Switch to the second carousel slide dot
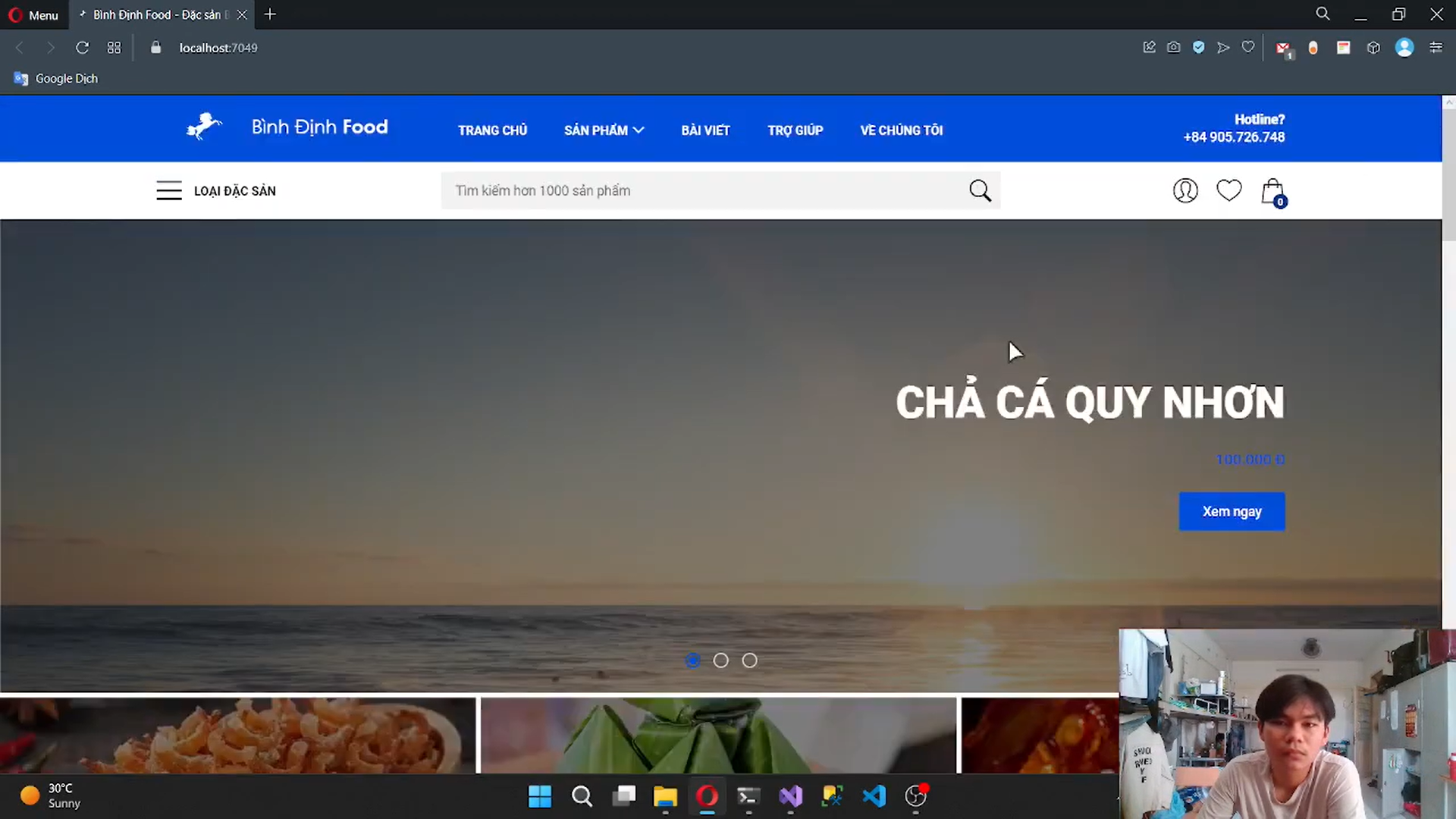1456x819 pixels. (x=720, y=661)
